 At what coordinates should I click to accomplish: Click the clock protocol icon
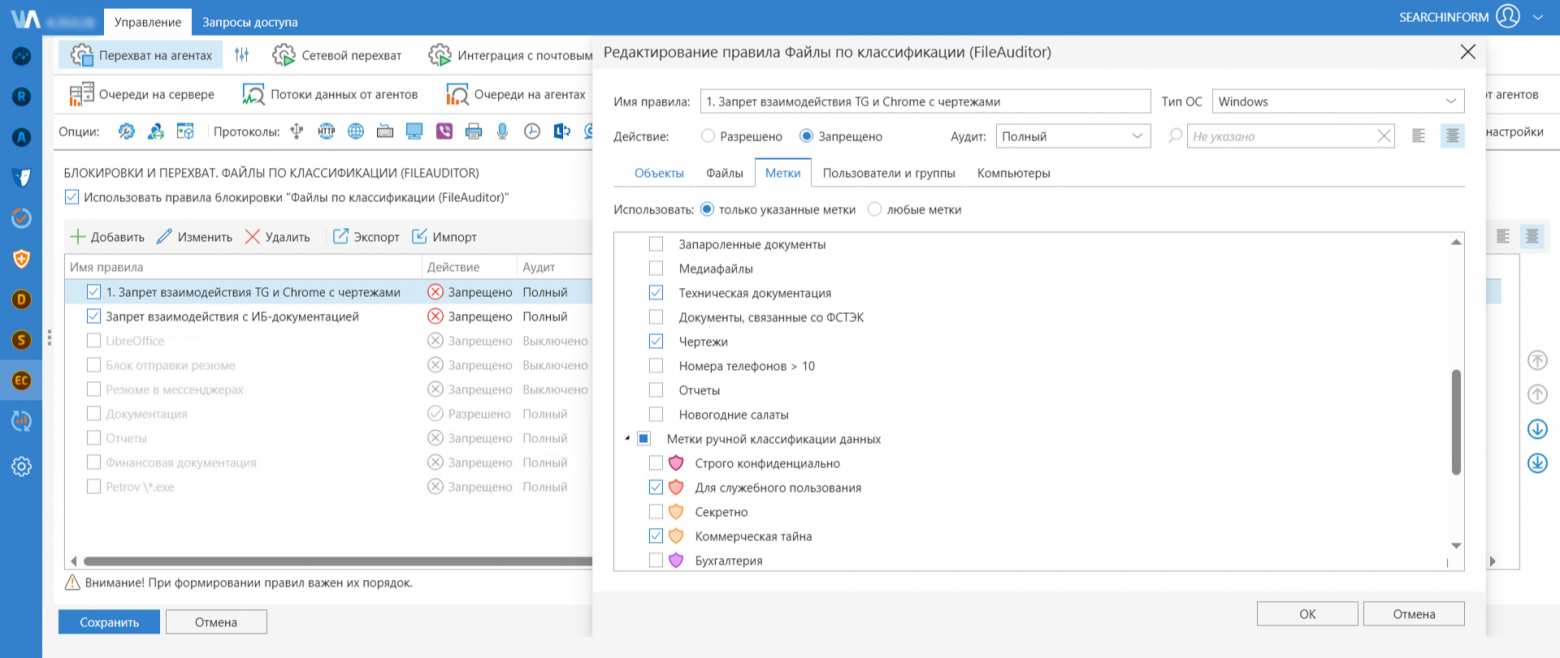(533, 131)
